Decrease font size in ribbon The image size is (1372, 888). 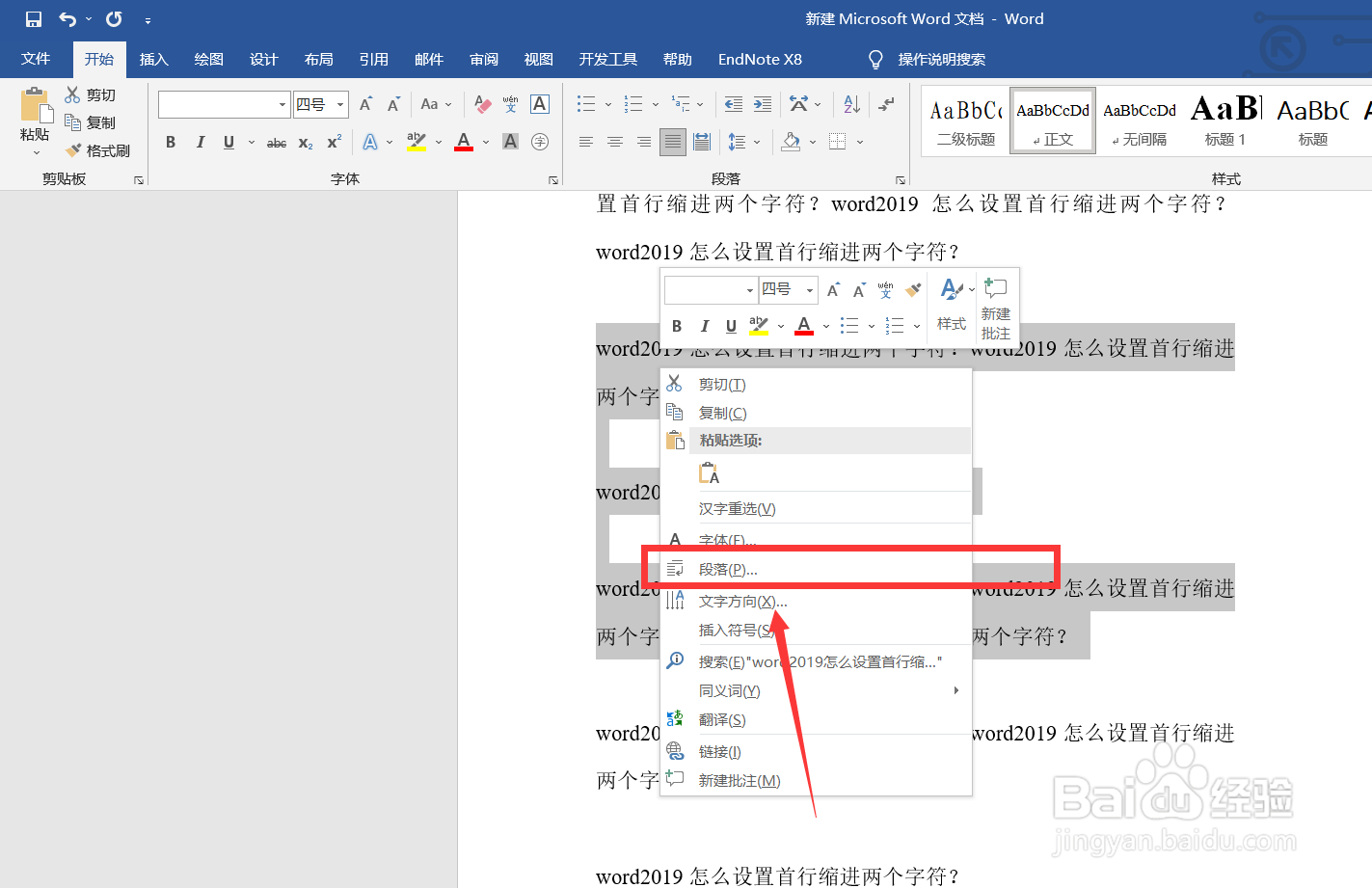(393, 104)
